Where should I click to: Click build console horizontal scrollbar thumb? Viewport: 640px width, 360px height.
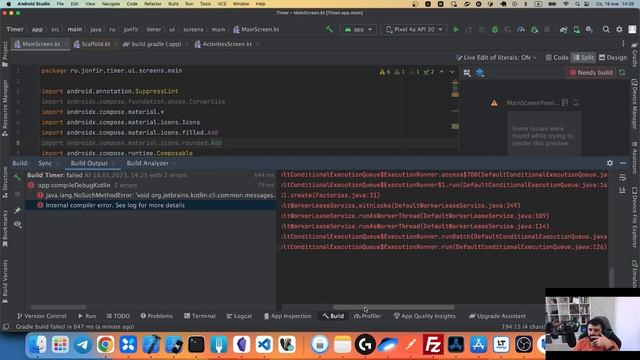coord(393,307)
